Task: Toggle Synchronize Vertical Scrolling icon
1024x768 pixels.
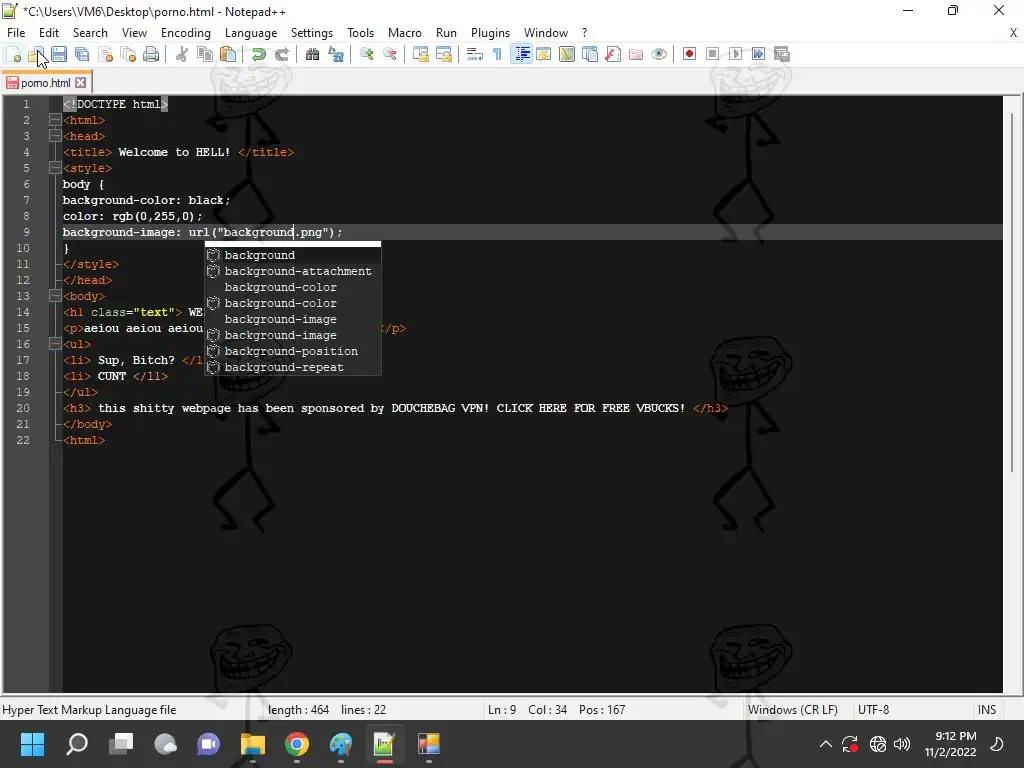Action: point(421,54)
